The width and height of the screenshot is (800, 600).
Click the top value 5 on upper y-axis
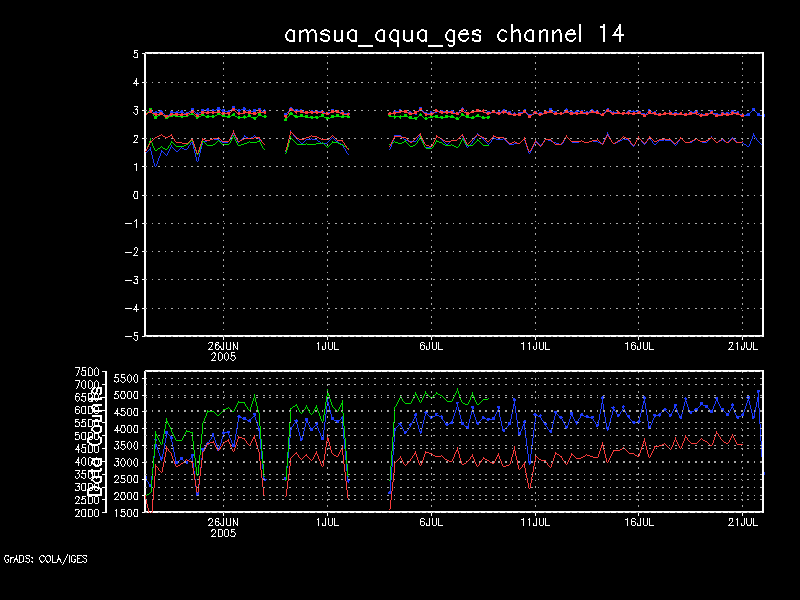click(x=135, y=55)
